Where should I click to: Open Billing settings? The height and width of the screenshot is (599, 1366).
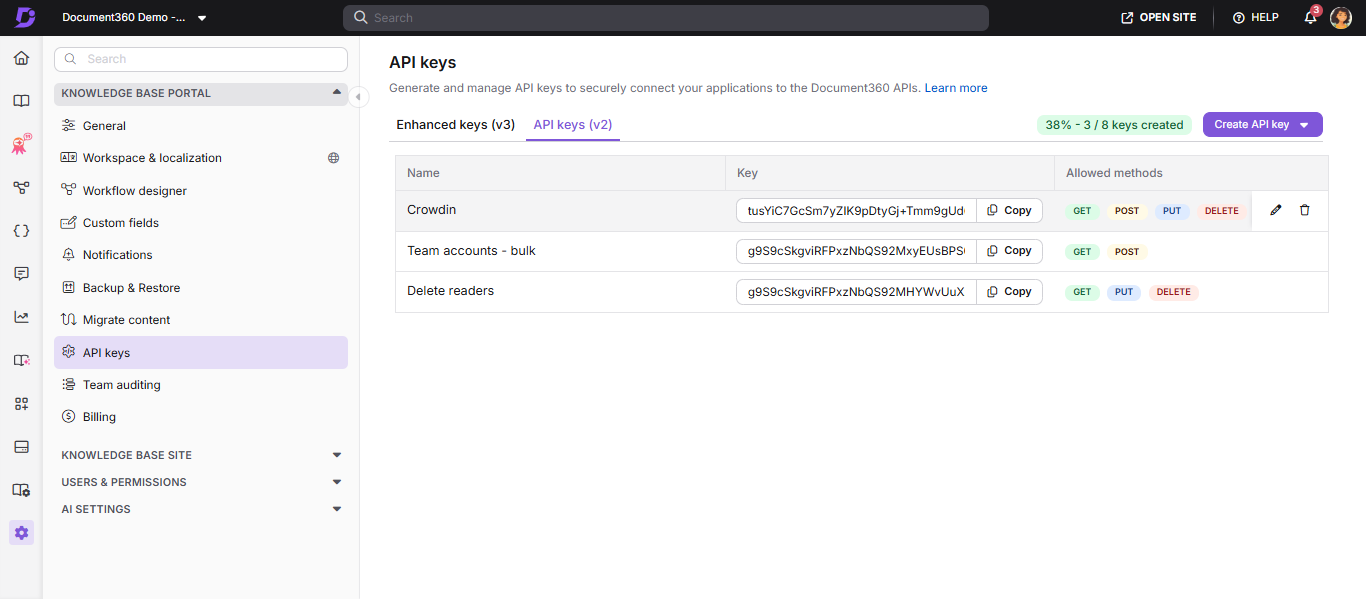pyautogui.click(x=201, y=417)
